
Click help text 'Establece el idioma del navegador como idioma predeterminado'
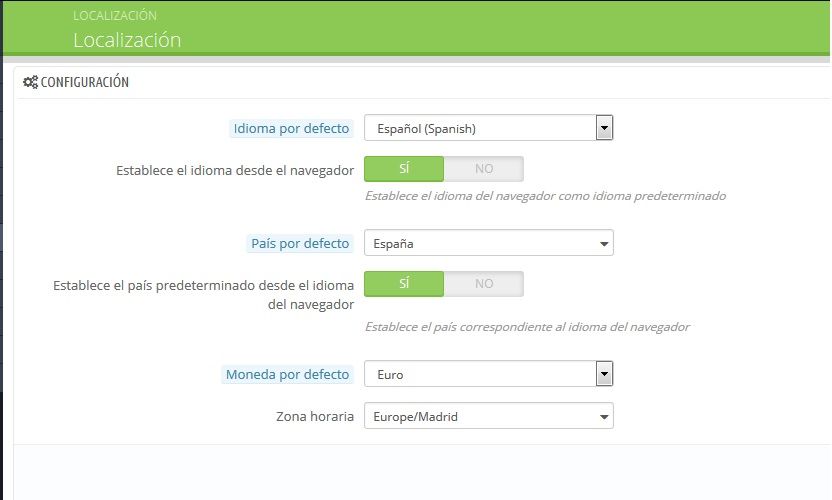tap(545, 196)
